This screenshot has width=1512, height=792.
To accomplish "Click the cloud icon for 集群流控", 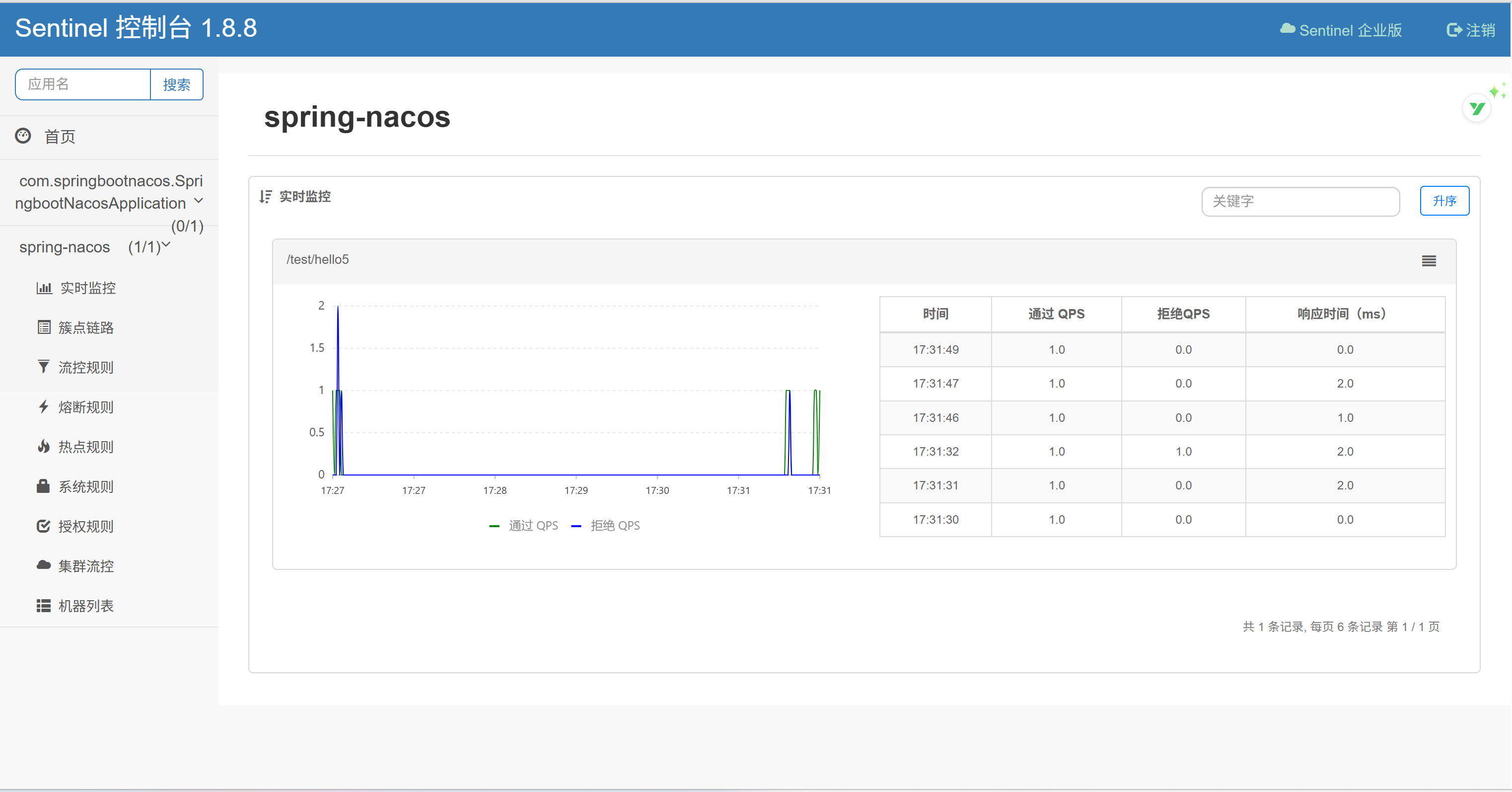I will pos(43,565).
